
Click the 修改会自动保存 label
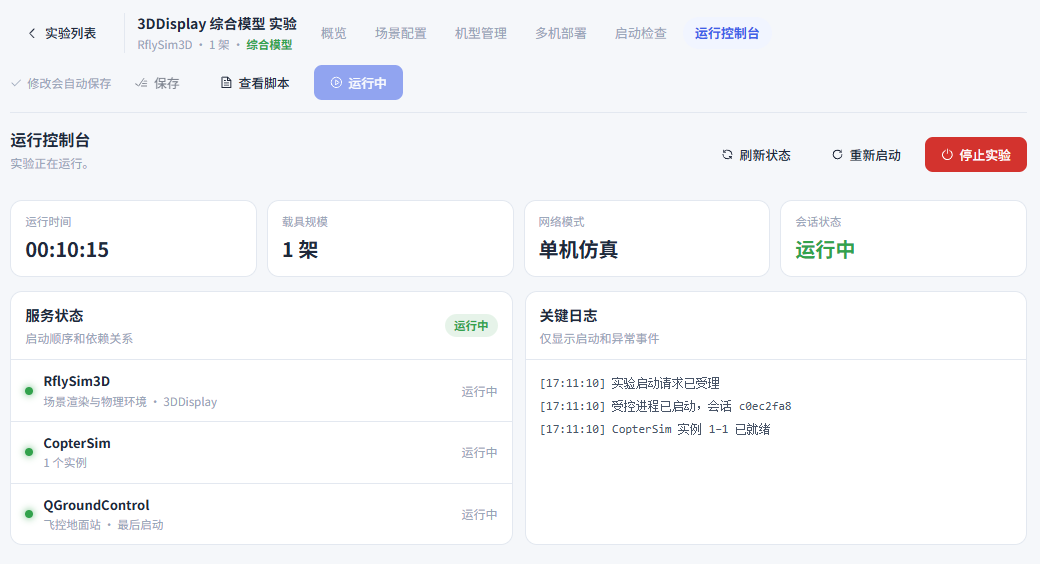[x=69, y=84]
